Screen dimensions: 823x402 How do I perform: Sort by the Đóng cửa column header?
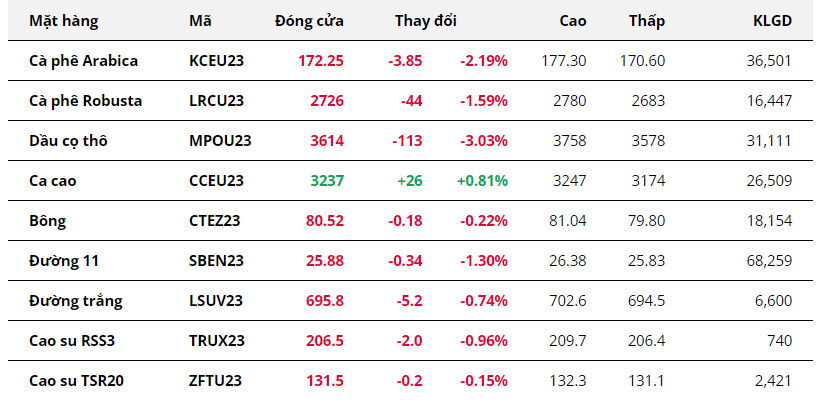click(x=309, y=20)
